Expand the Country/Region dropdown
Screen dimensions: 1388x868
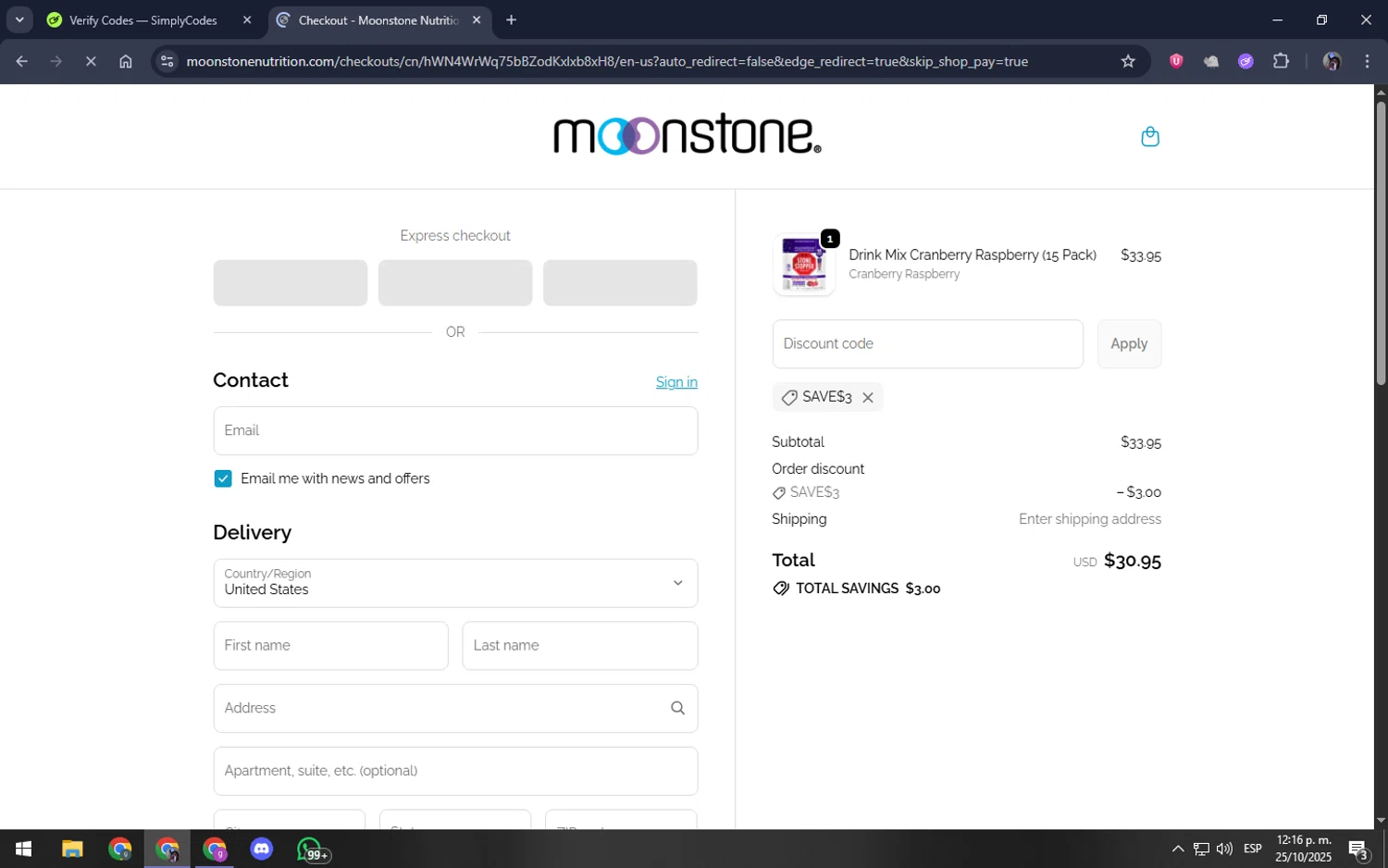click(x=455, y=583)
